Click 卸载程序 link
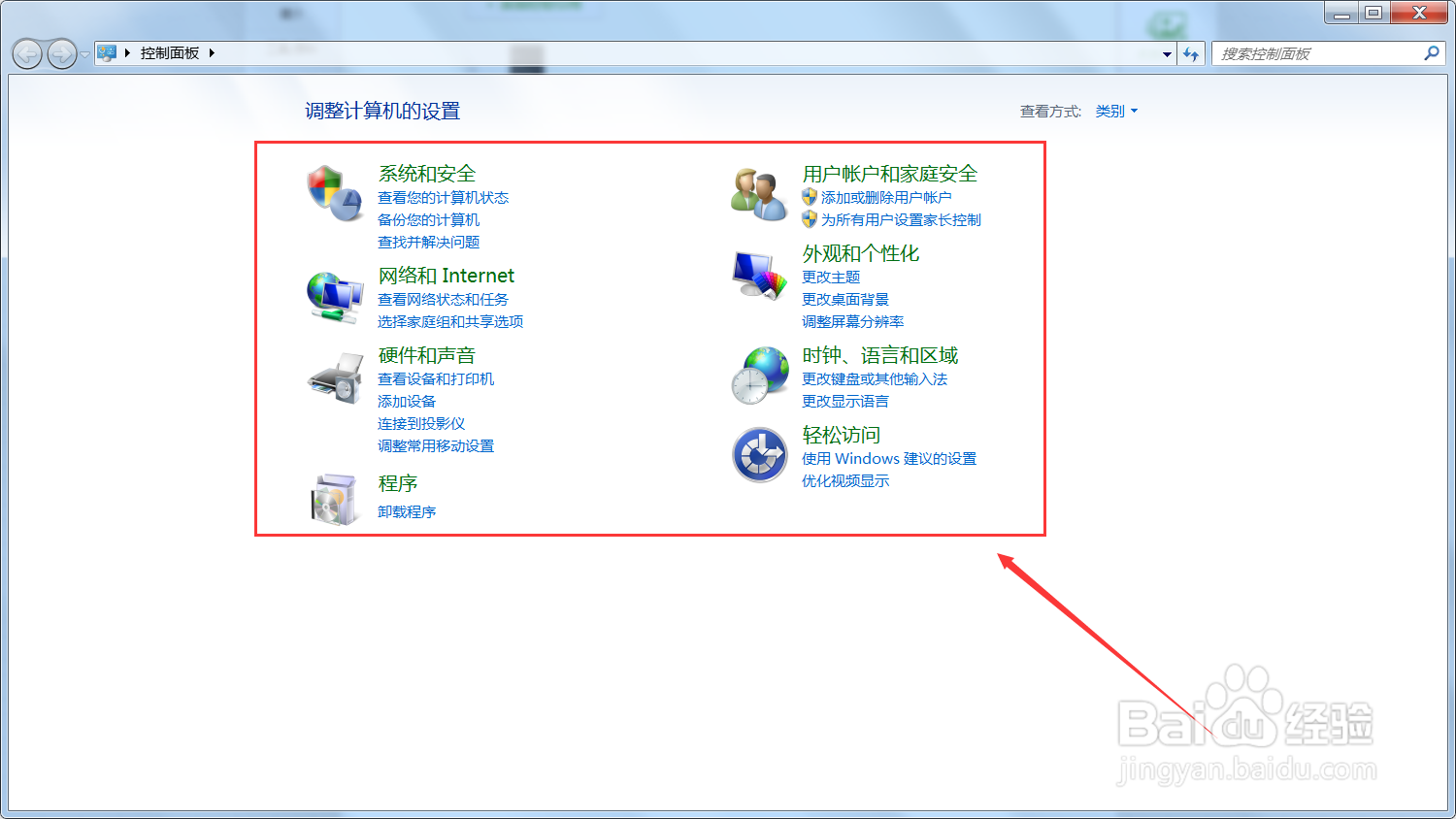The image size is (1456, 819). click(x=407, y=512)
